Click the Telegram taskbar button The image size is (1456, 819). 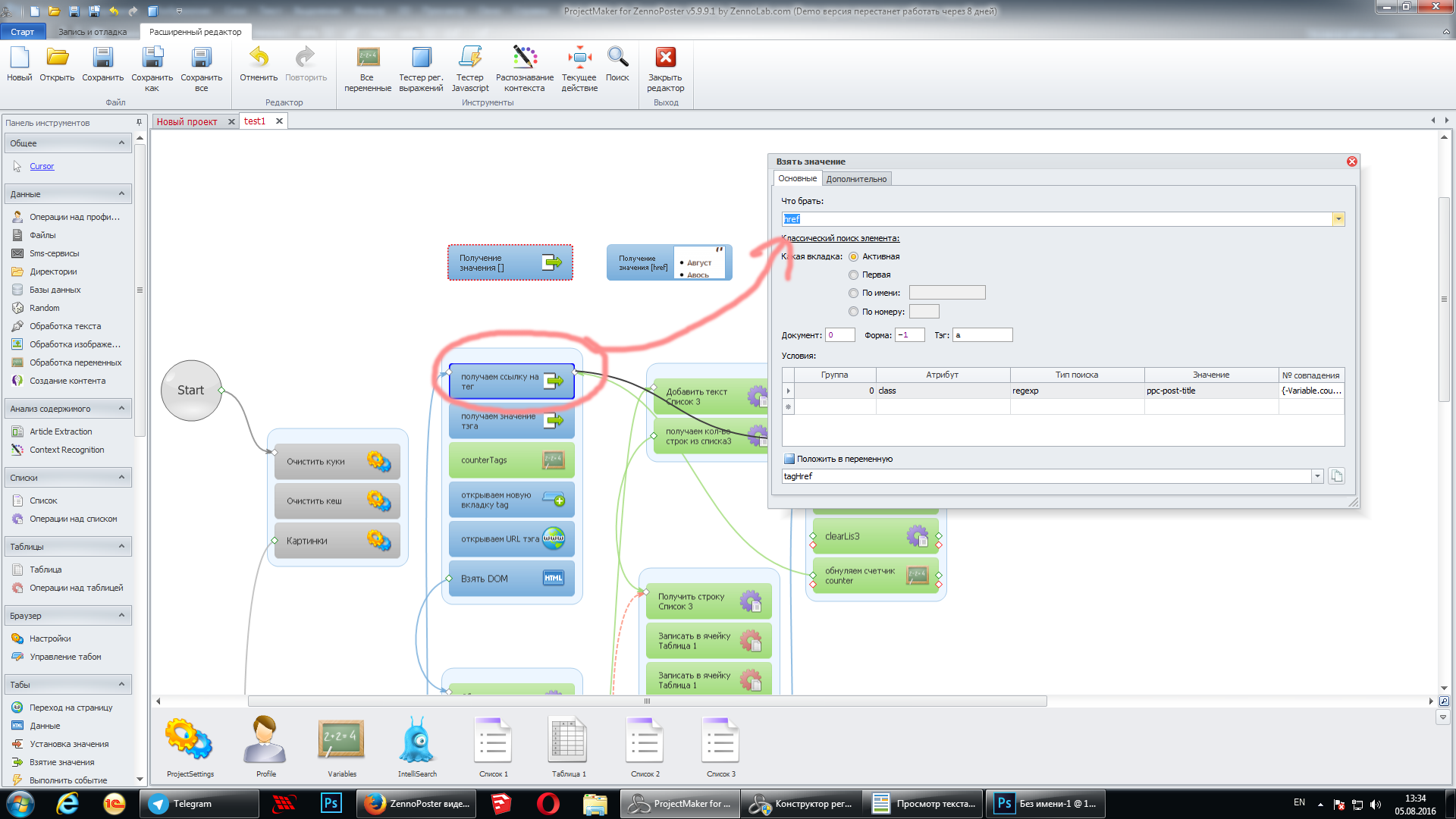coord(199,804)
